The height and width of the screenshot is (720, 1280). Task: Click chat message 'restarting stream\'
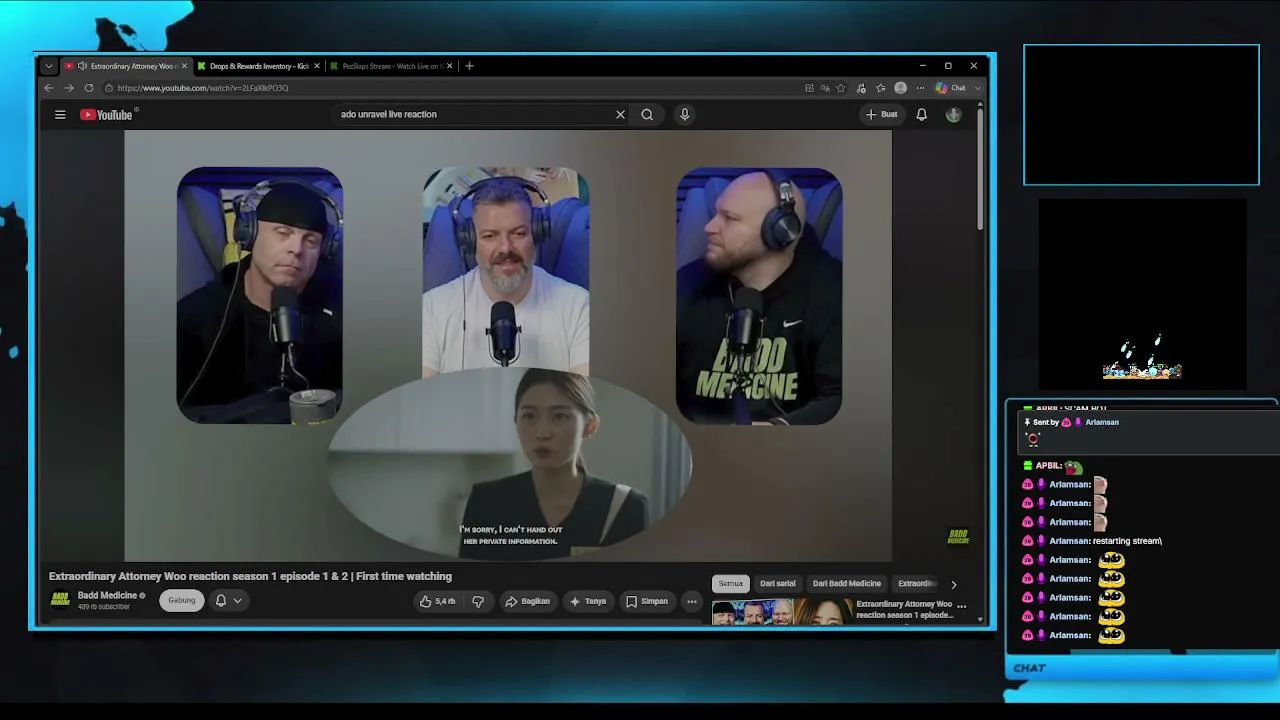click(x=1127, y=541)
